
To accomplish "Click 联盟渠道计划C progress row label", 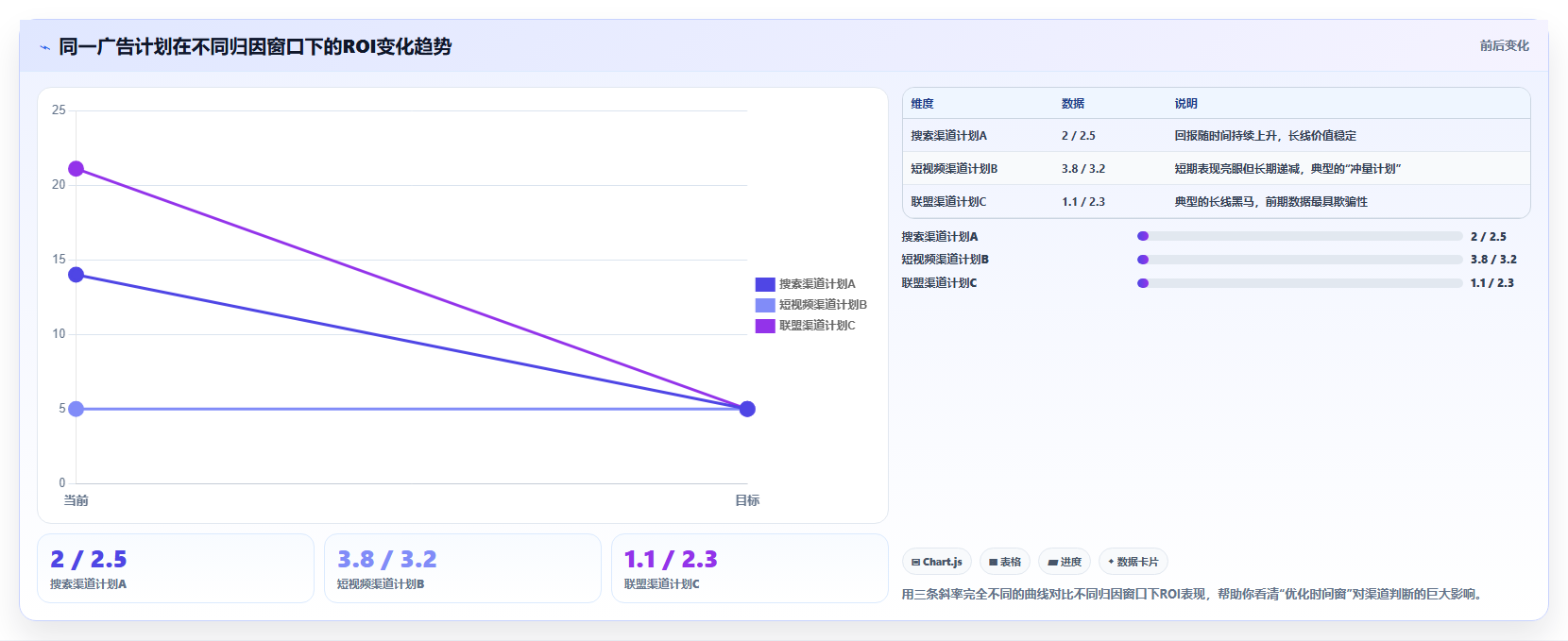I will click(940, 283).
